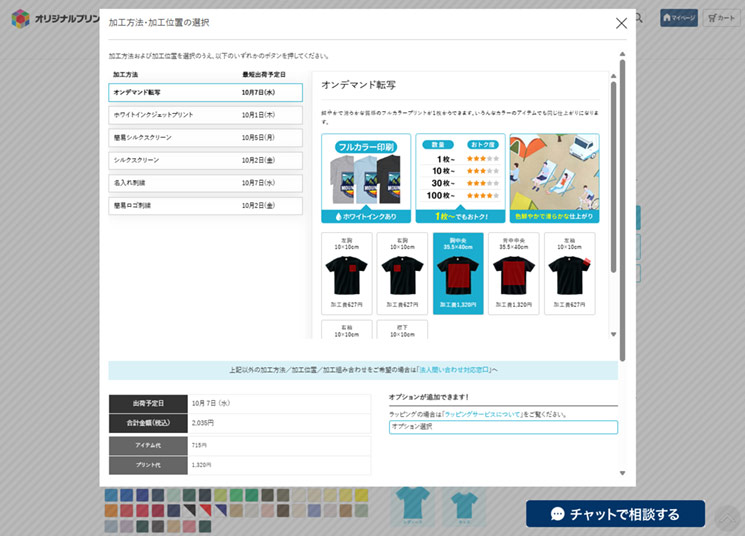Viewport: 745px width, 536px height.
Task: Choose back center 35.5×40cm print position
Action: [514, 273]
